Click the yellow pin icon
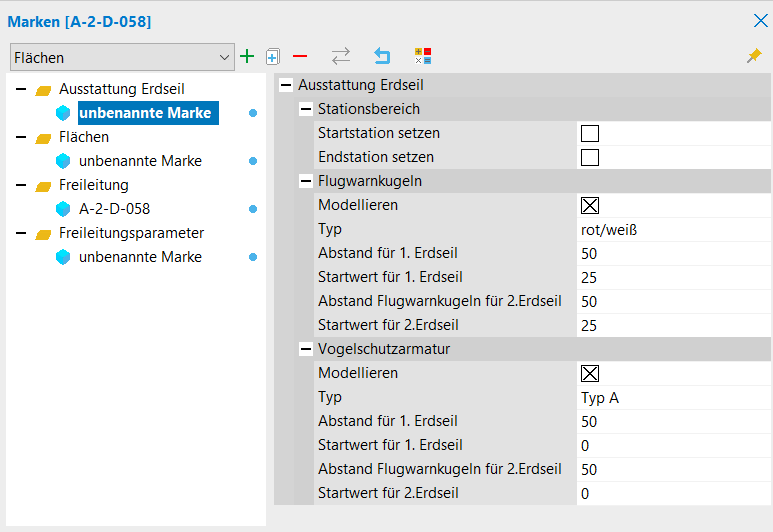This screenshot has height=532, width=773. click(754, 57)
